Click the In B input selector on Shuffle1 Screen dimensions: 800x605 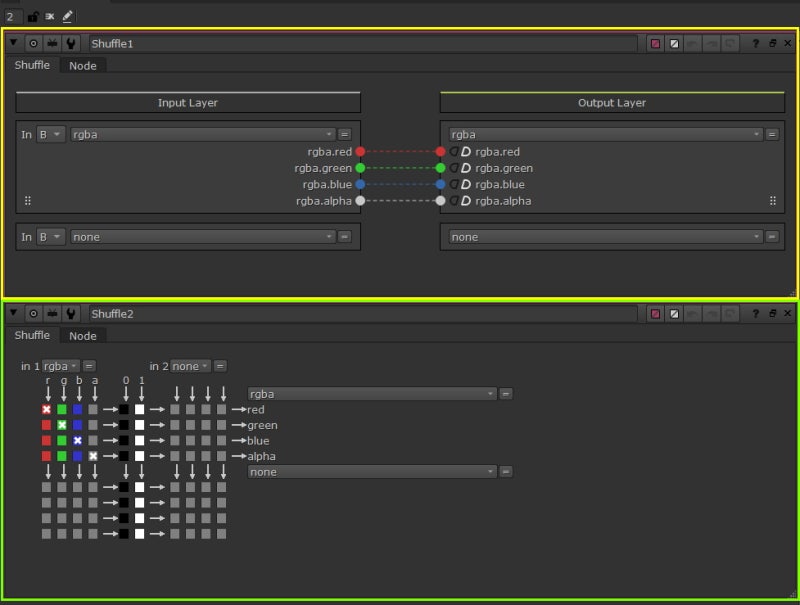click(x=48, y=134)
